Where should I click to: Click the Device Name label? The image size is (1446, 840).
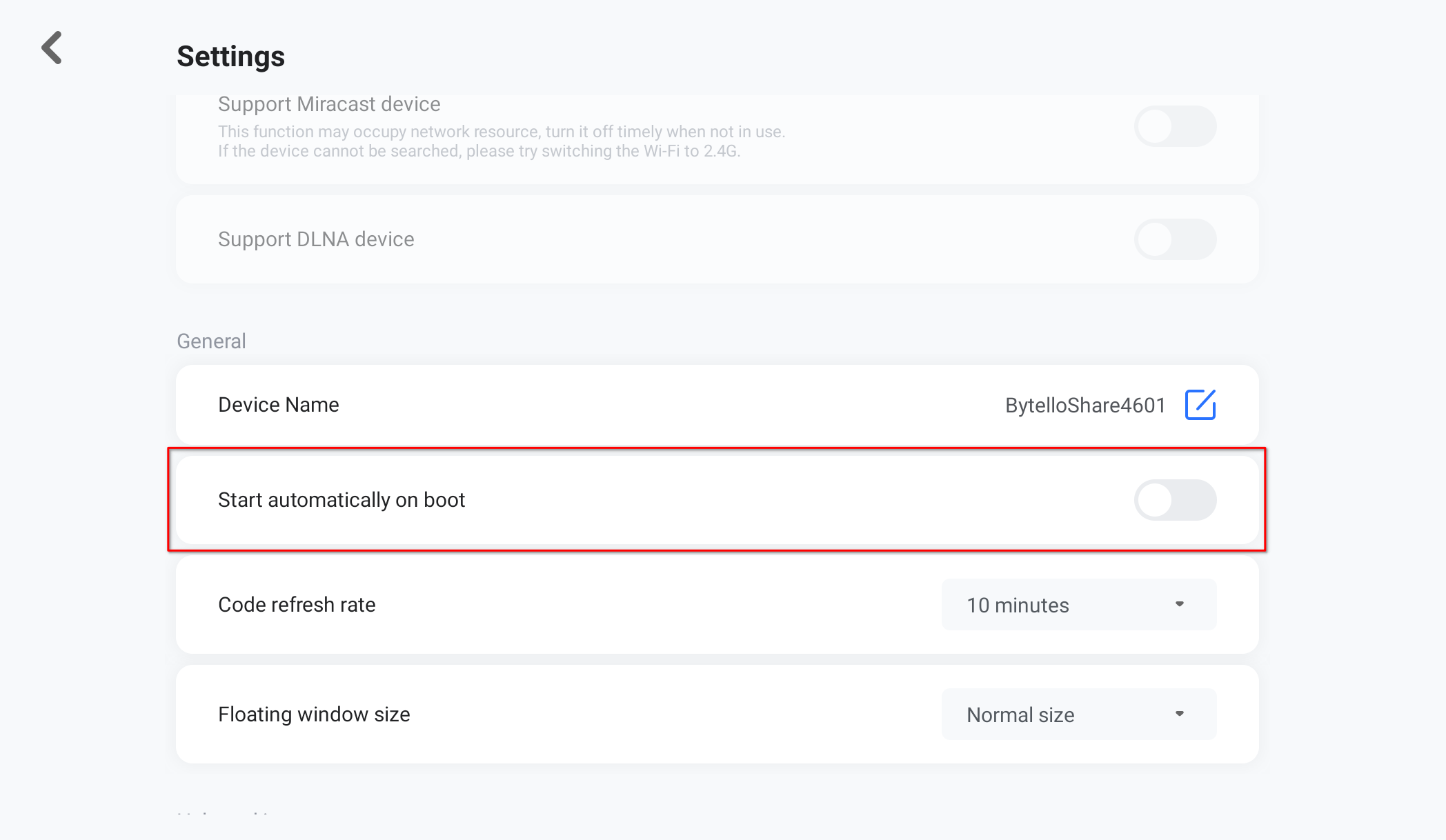point(278,405)
